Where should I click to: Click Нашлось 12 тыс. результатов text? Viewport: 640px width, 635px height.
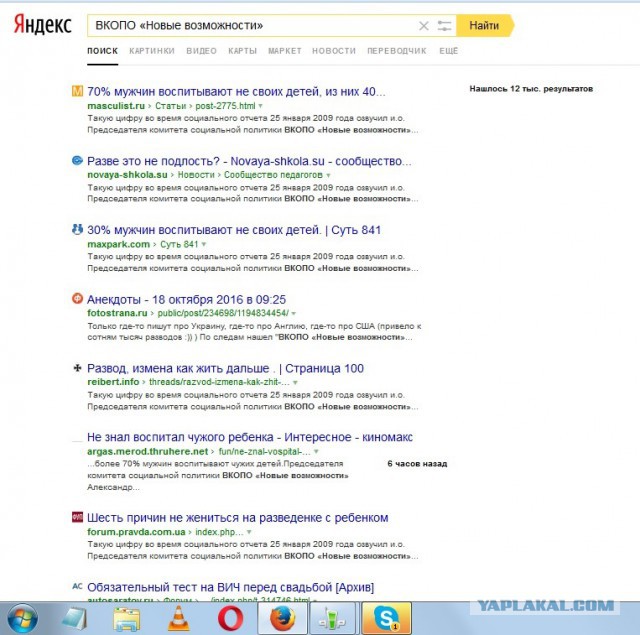pyautogui.click(x=531, y=89)
